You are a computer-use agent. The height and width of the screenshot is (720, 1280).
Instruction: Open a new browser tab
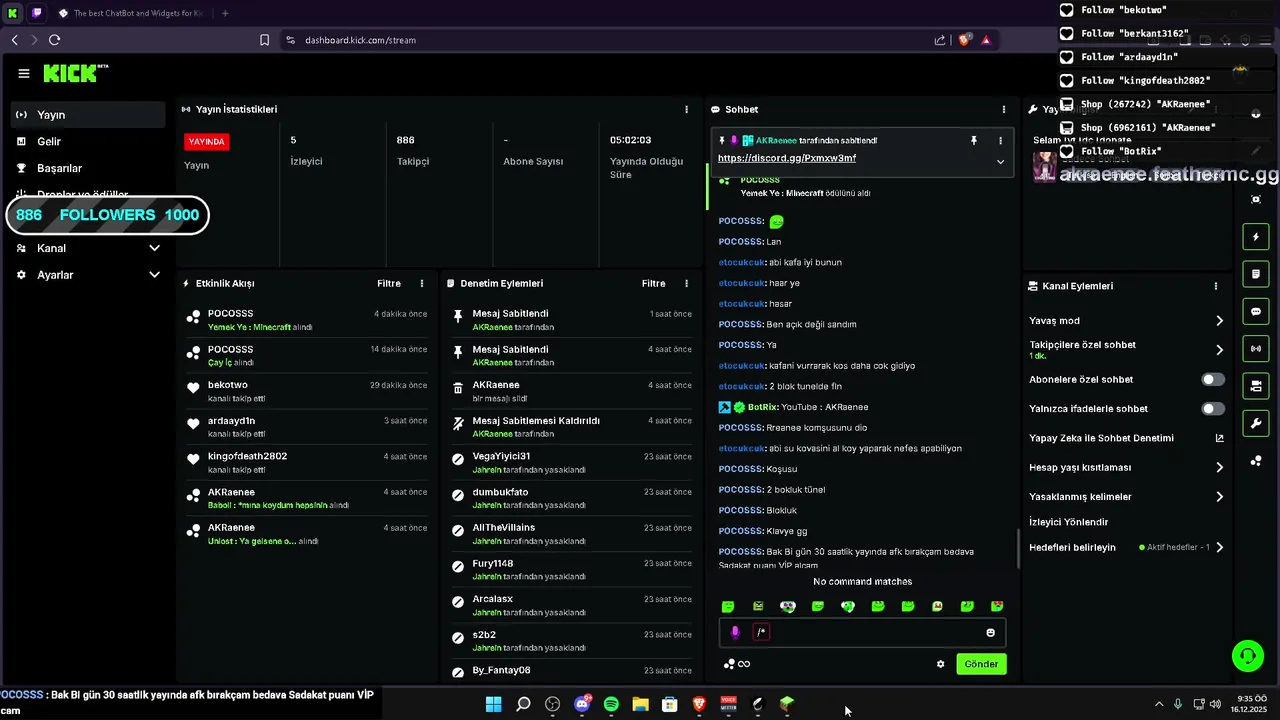225,13
